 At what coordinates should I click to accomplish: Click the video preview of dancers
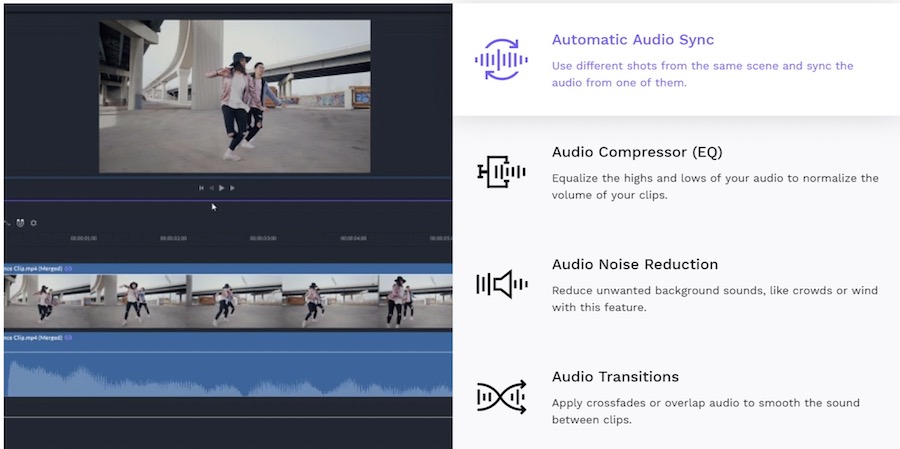235,96
